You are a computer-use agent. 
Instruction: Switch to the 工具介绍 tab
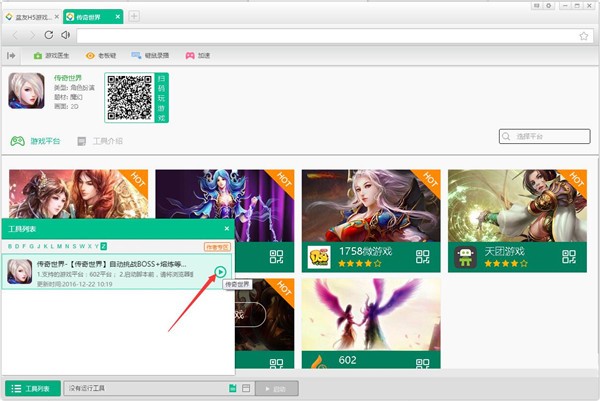pyautogui.click(x=100, y=141)
